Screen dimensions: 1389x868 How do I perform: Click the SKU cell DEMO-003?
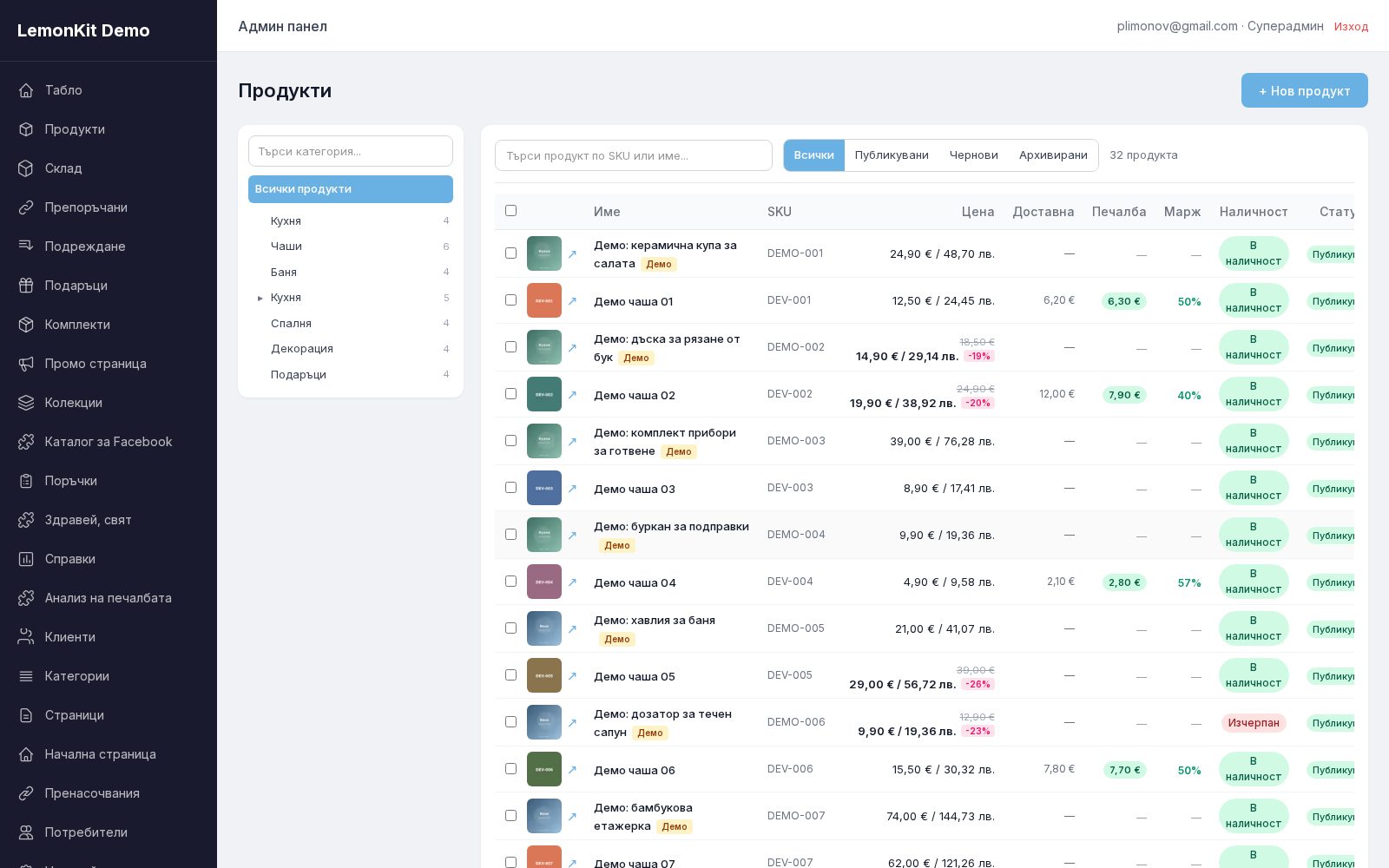pos(796,441)
